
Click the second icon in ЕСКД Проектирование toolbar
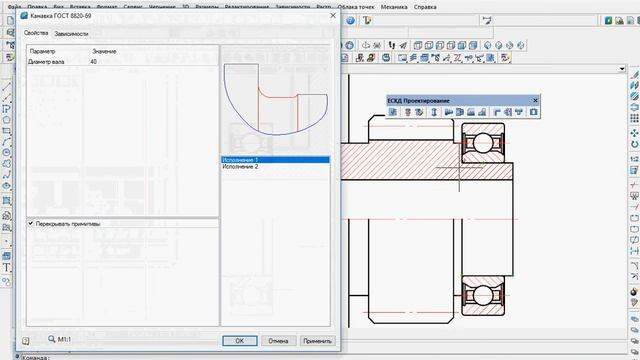click(407, 112)
